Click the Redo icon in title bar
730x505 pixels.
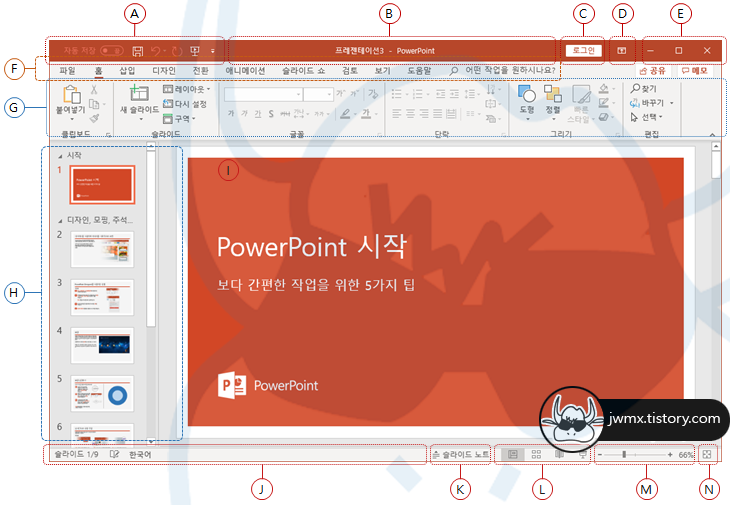(x=177, y=51)
